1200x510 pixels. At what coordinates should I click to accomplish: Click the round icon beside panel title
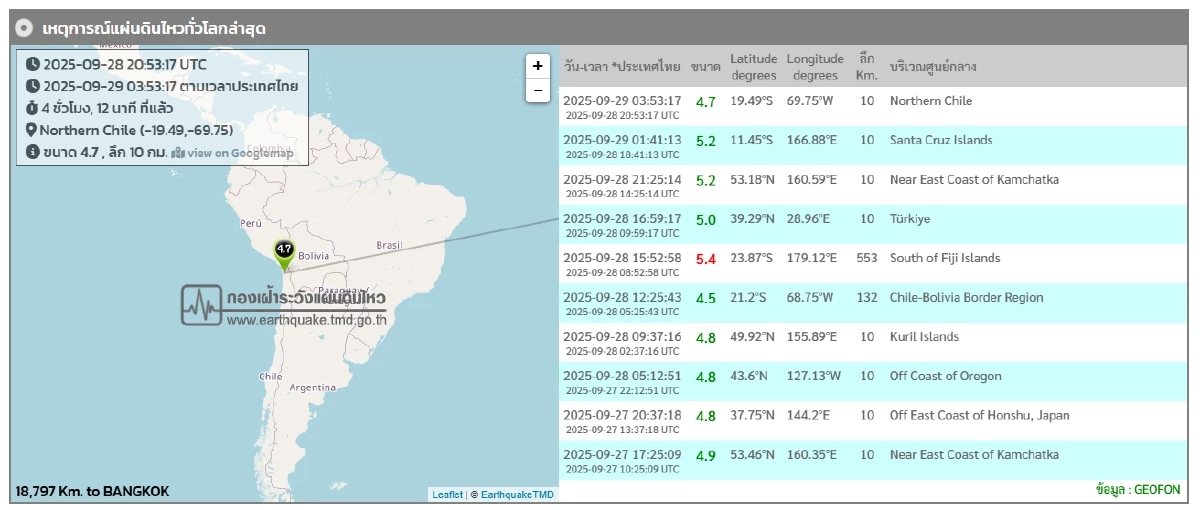(26, 28)
